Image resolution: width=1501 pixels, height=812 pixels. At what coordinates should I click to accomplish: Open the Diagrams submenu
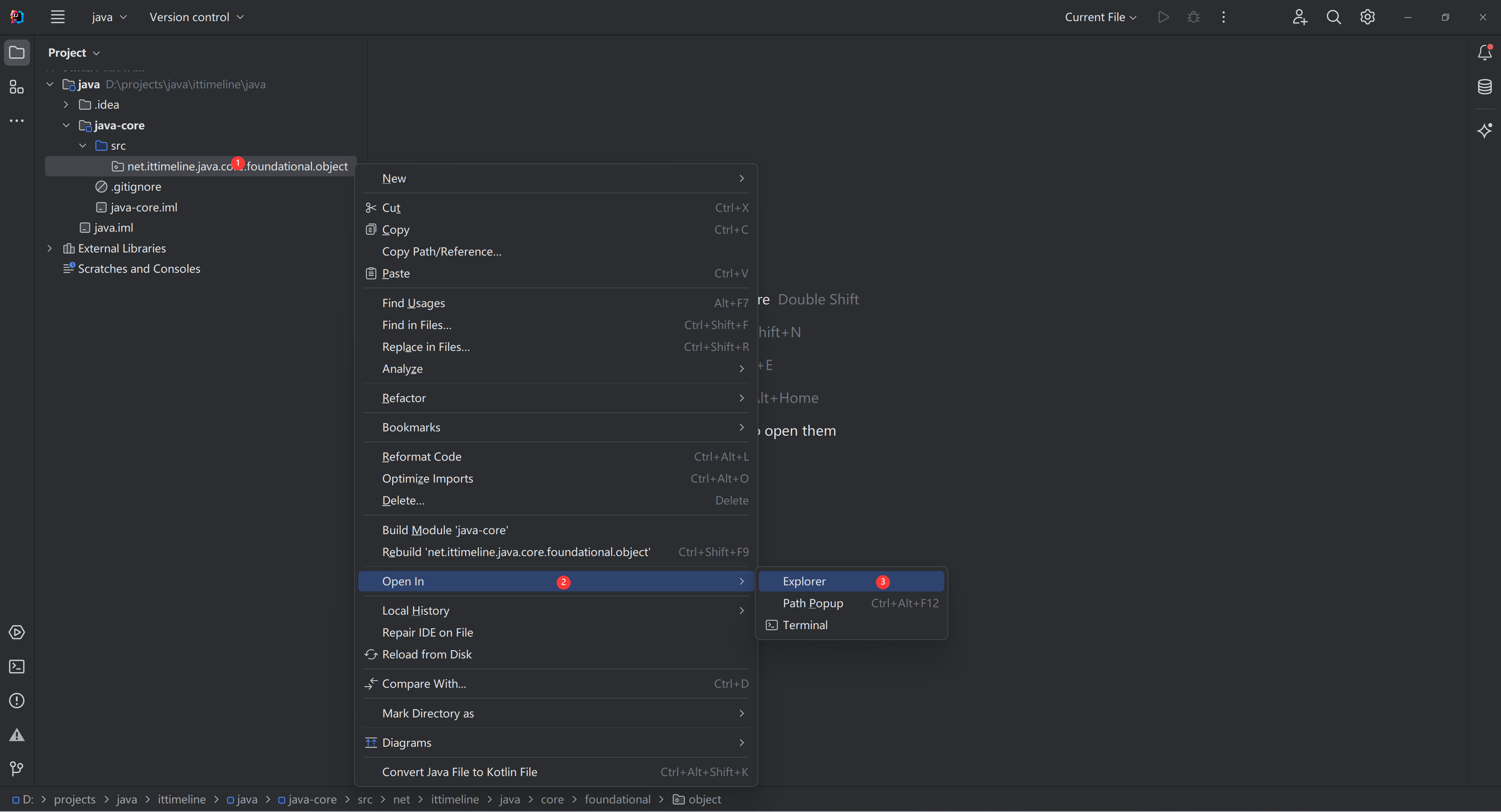point(556,742)
